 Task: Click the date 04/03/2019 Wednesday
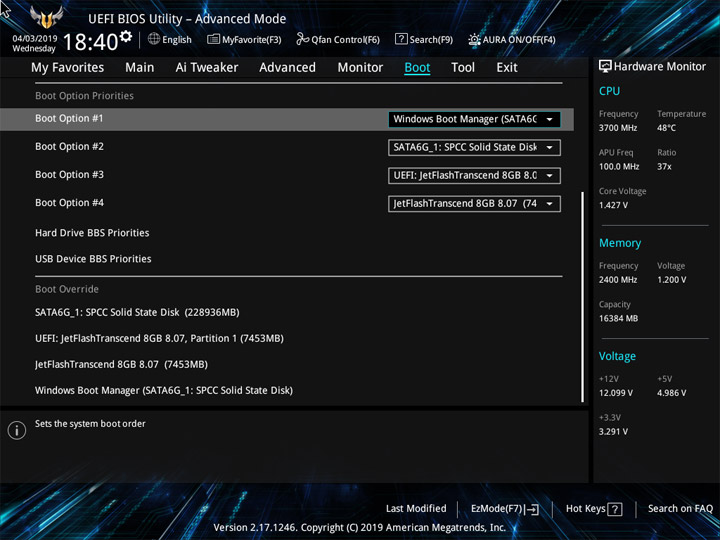(34, 44)
